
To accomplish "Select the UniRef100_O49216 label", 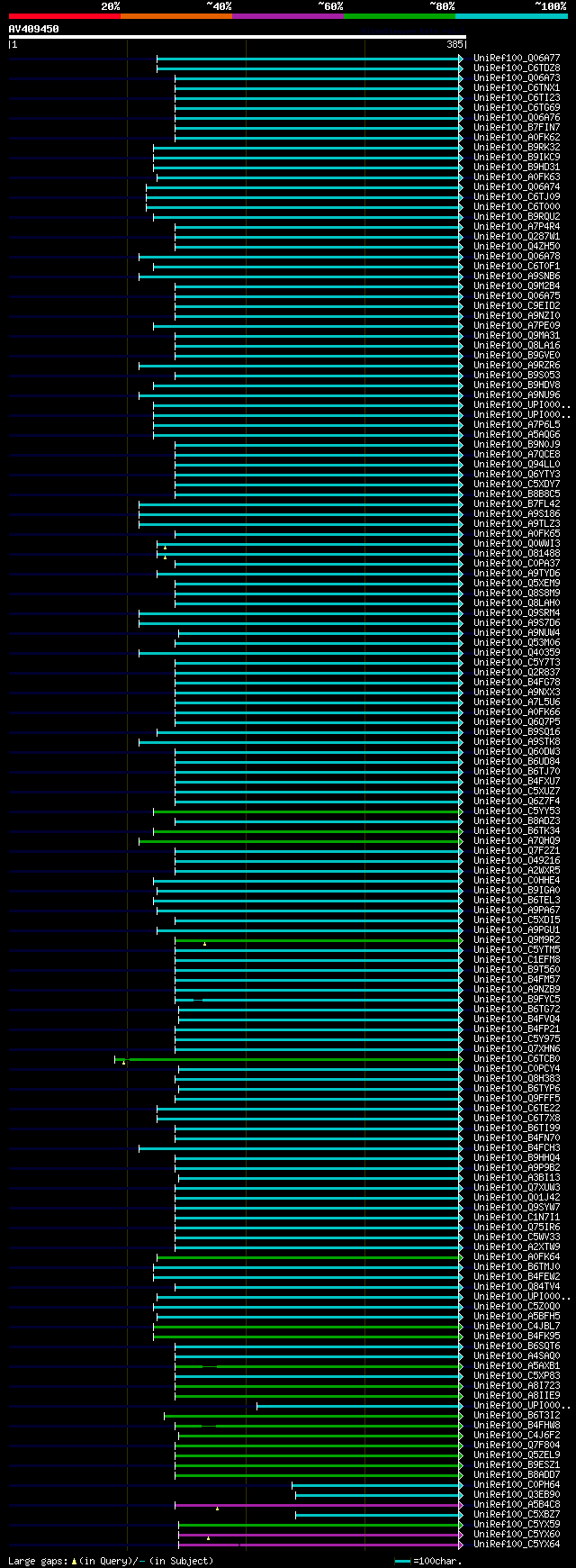I will coord(517,860).
